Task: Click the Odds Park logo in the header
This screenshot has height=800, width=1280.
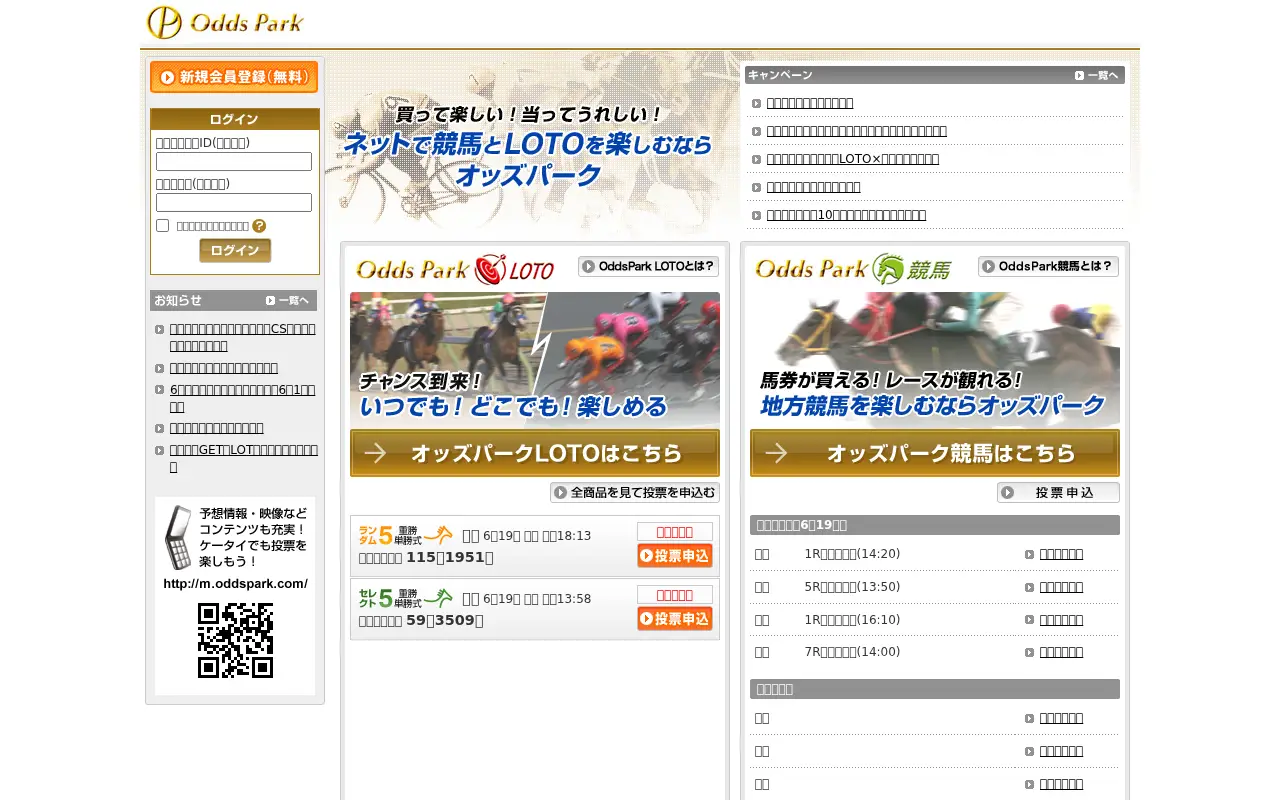Action: pyautogui.click(x=225, y=23)
